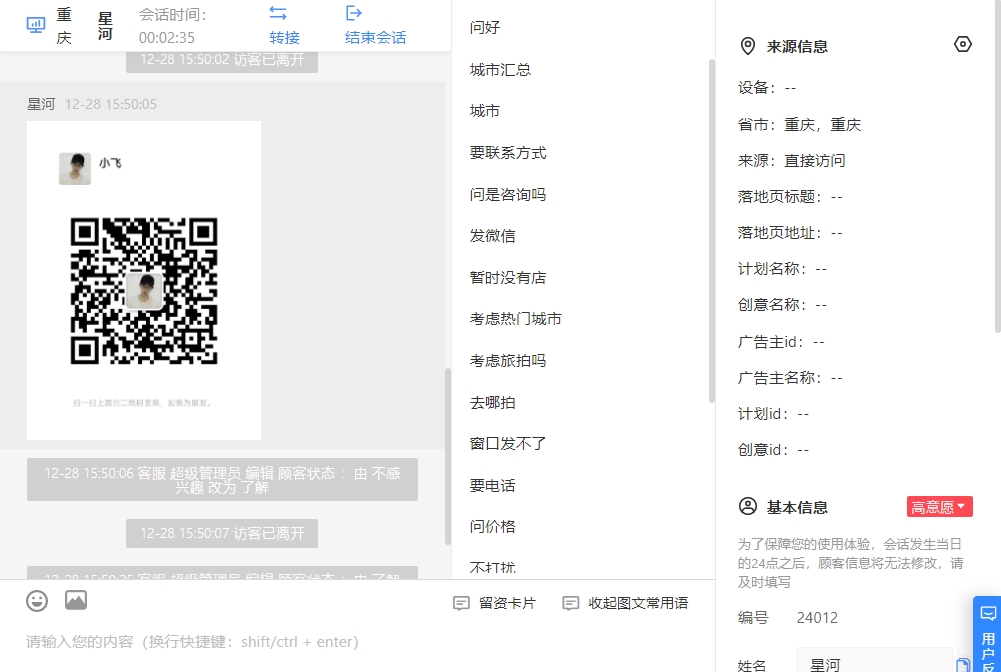
Task: Select quick reply 考虑旅拍吗
Action: [x=508, y=361]
